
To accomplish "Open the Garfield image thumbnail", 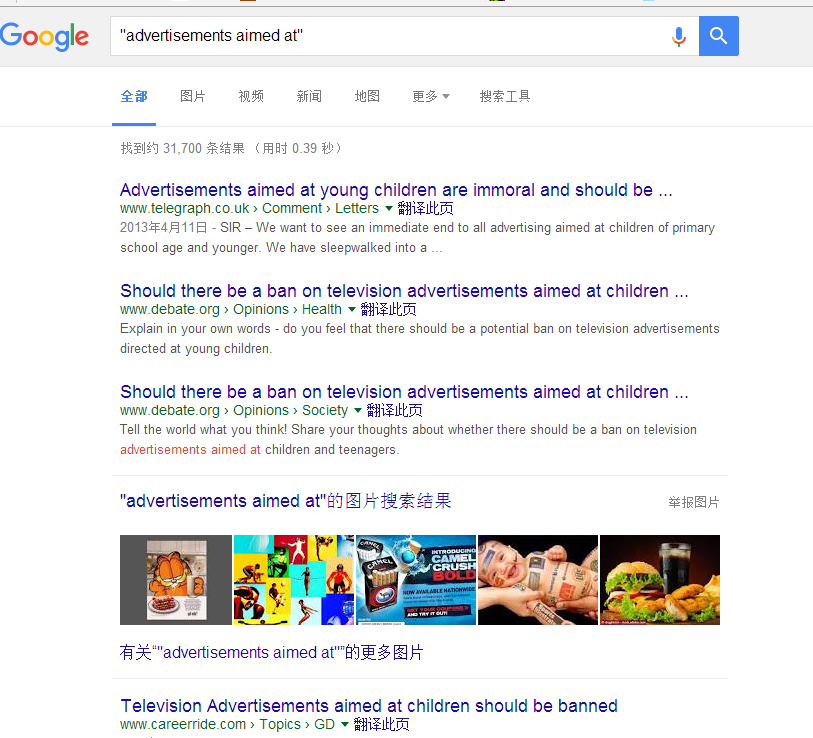I will [x=176, y=580].
